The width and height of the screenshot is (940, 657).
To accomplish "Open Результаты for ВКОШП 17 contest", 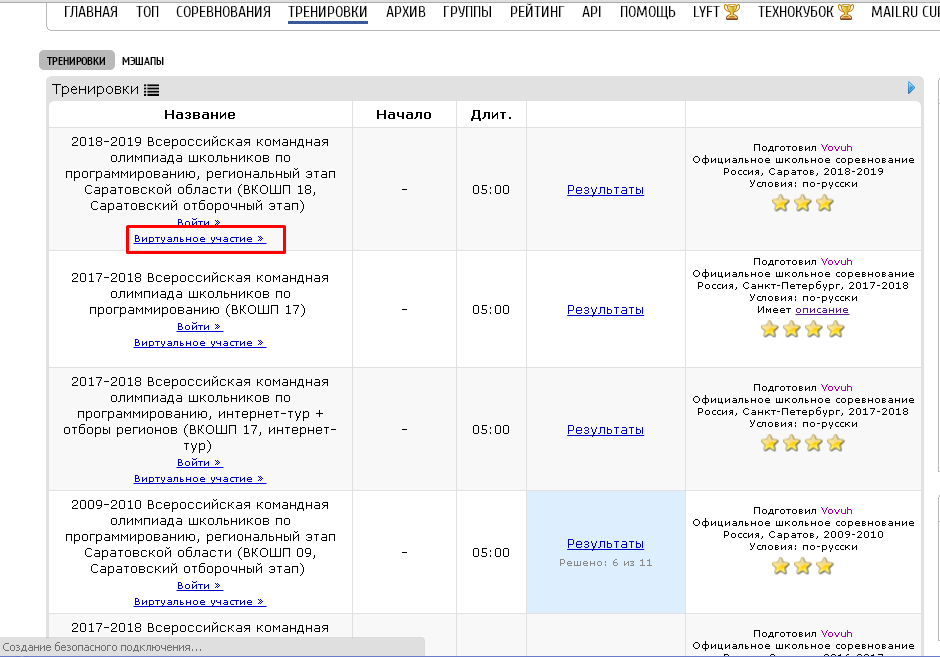I will click(x=605, y=309).
